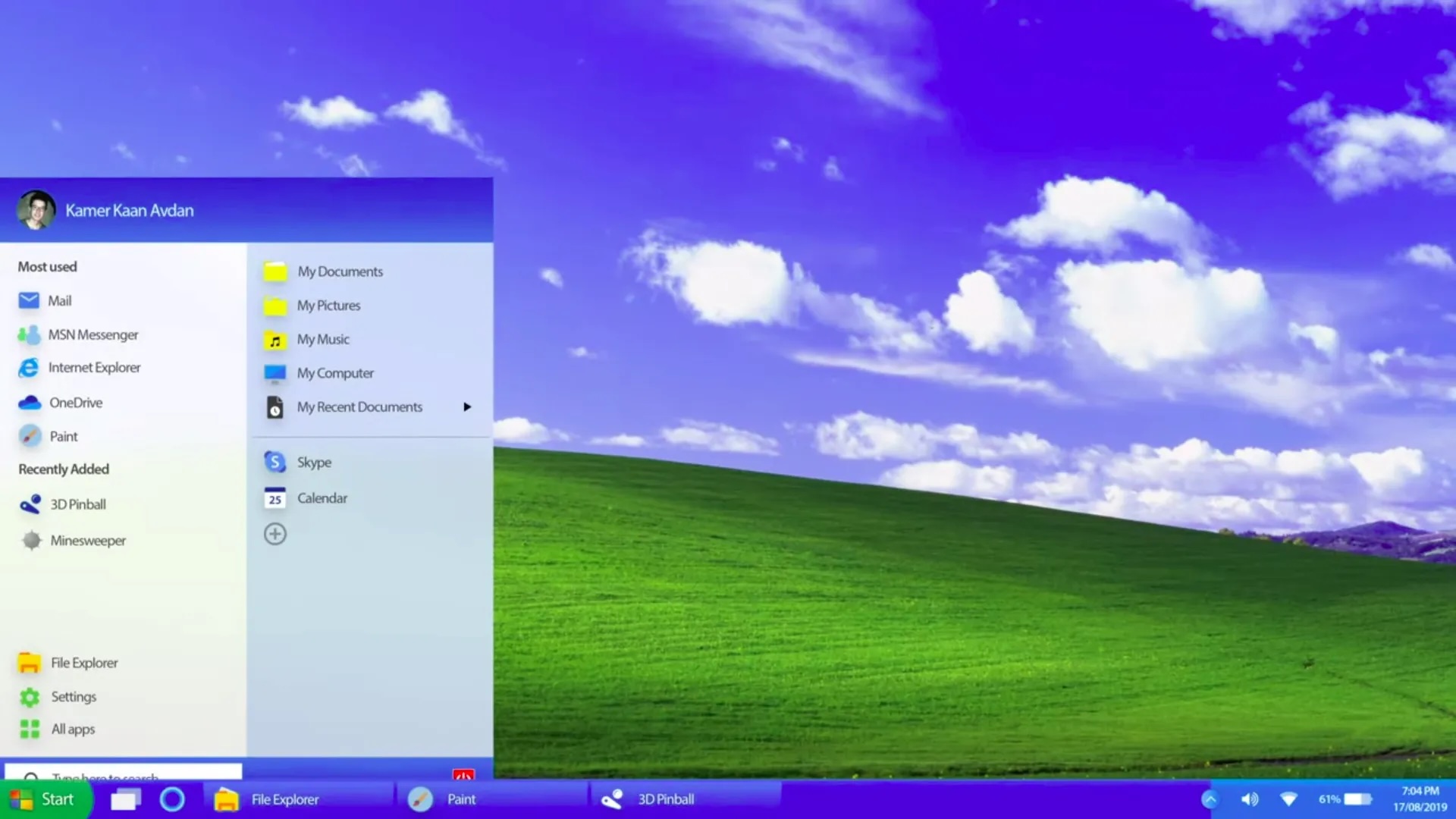Click the red power button
This screenshot has width=1456, height=819.
[x=463, y=774]
